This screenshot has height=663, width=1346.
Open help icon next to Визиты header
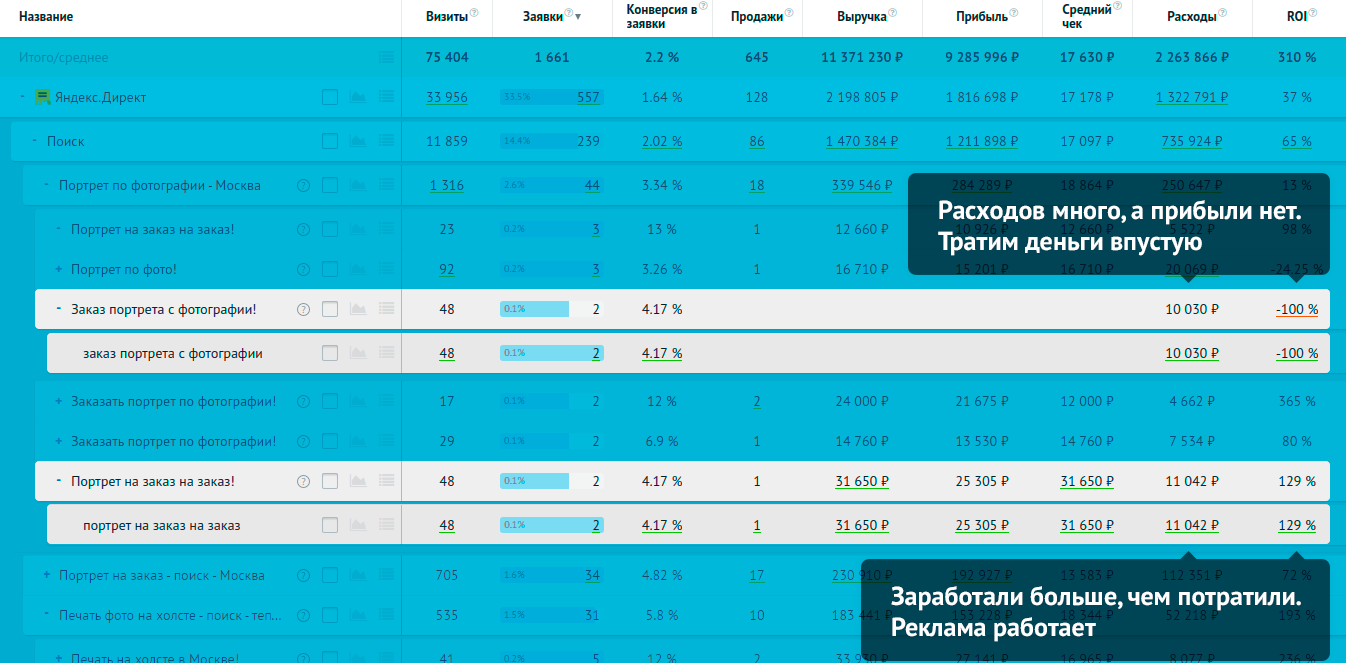coord(474,13)
